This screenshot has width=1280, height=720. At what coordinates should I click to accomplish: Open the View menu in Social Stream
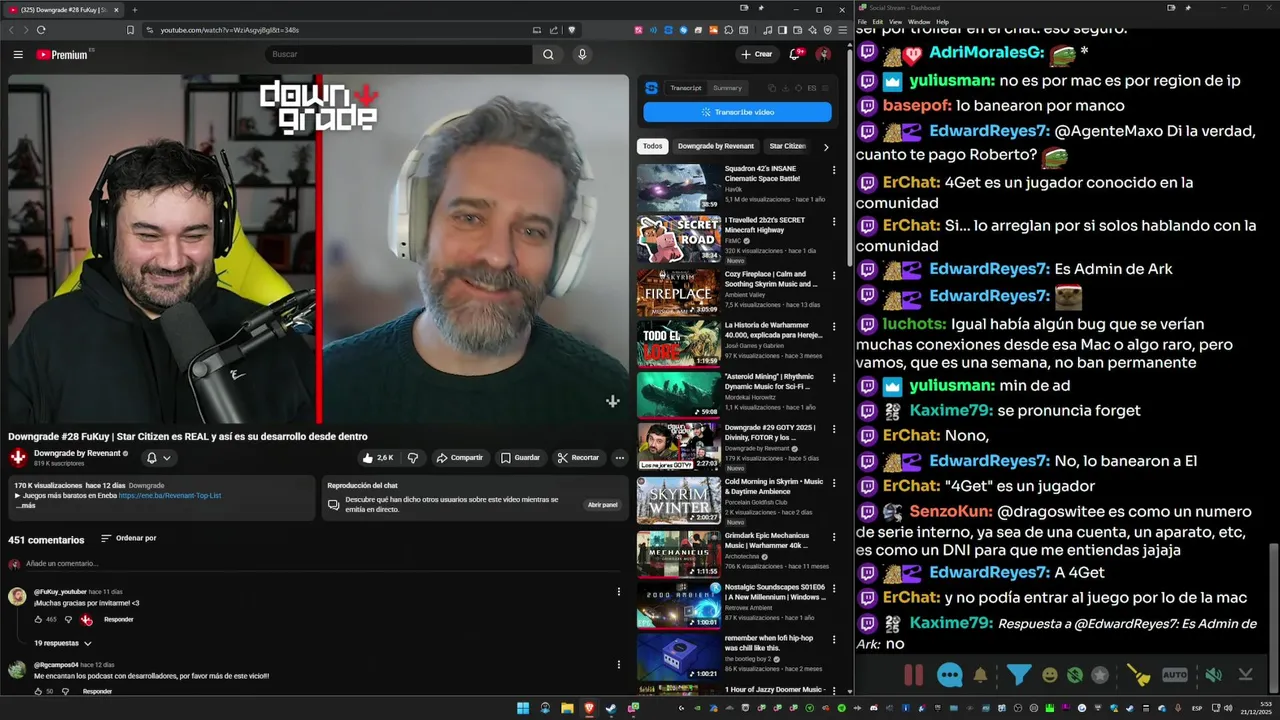pyautogui.click(x=895, y=21)
